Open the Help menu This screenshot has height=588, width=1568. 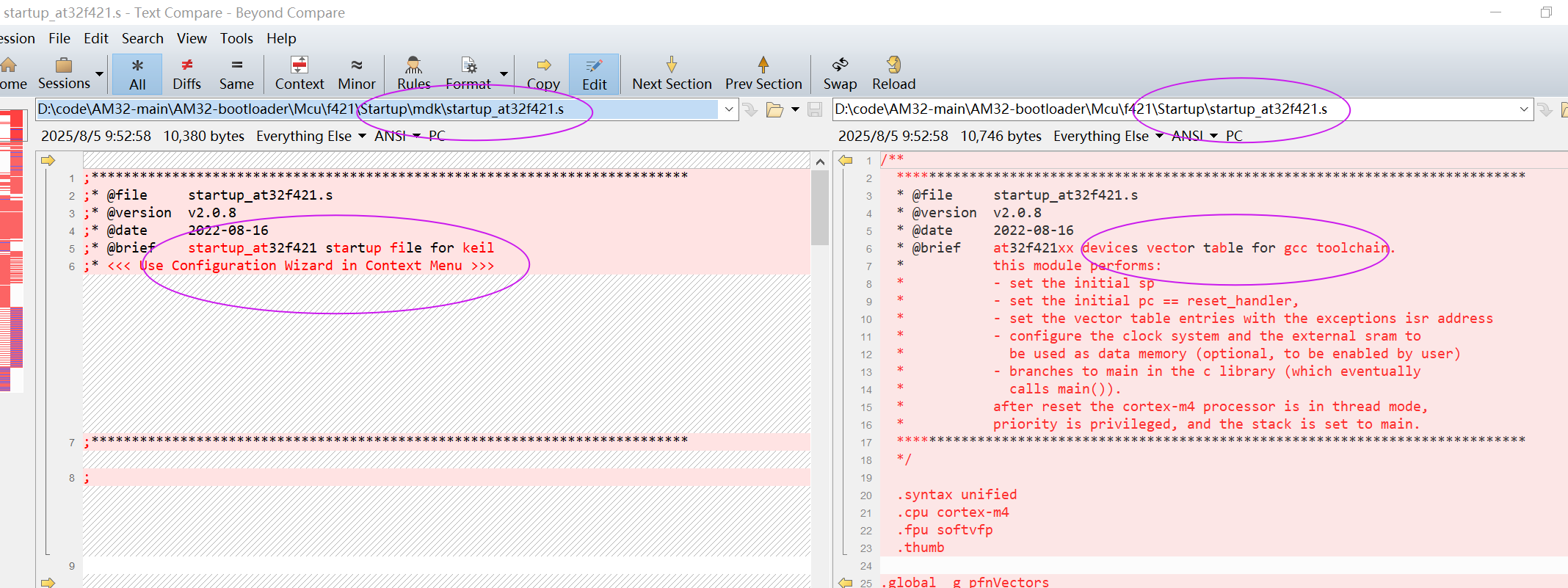coord(281,38)
